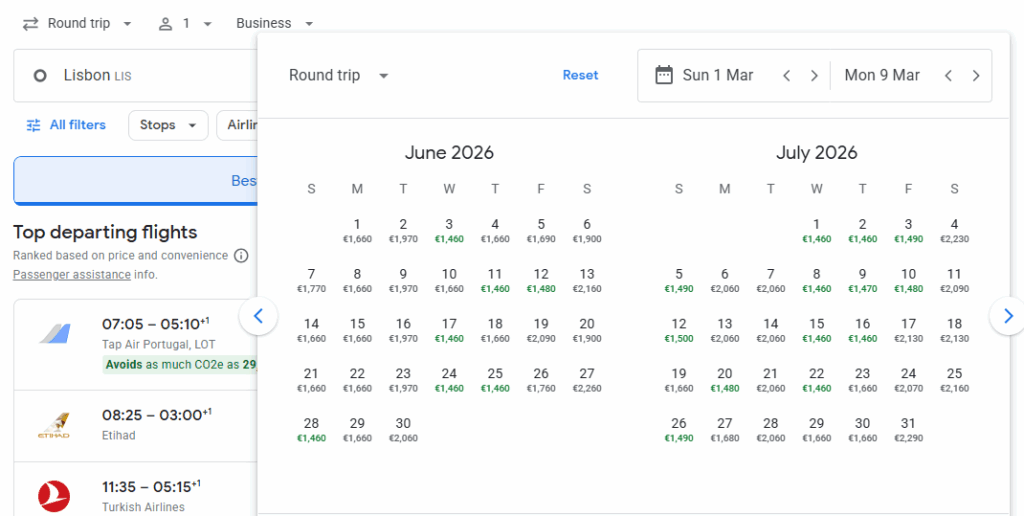Pick July 20 with €1,480 fare
Image resolution: width=1024 pixels, height=516 pixels.
coord(725,380)
